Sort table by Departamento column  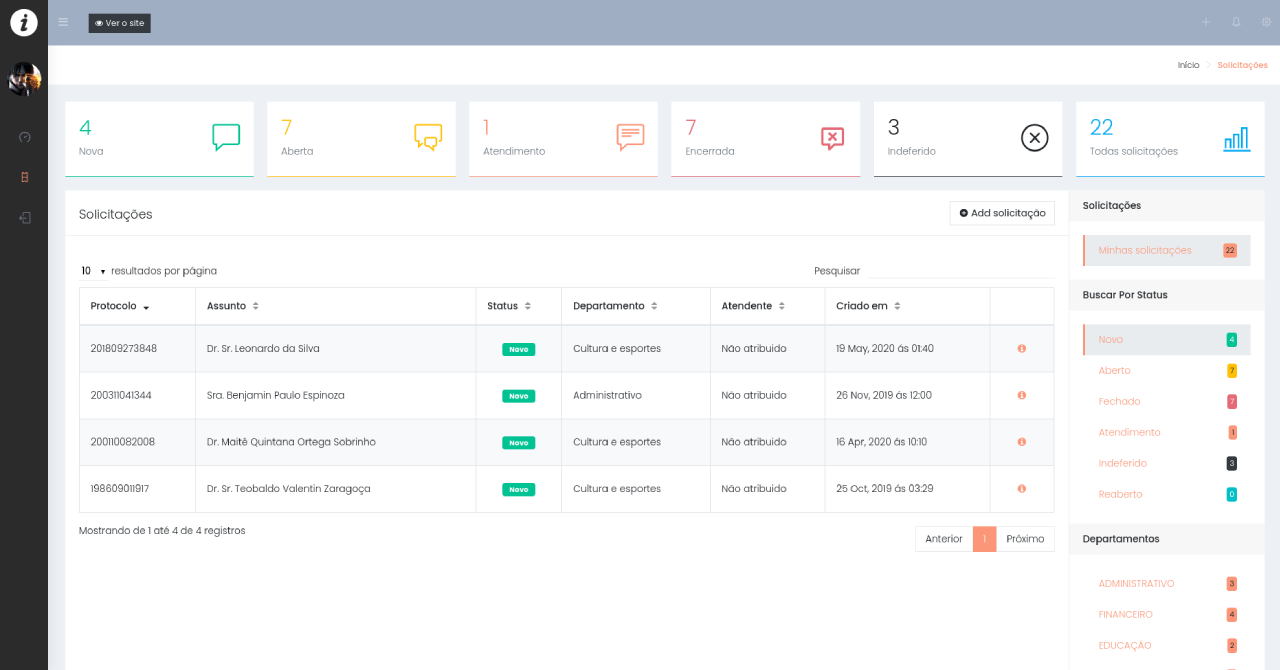(x=615, y=306)
